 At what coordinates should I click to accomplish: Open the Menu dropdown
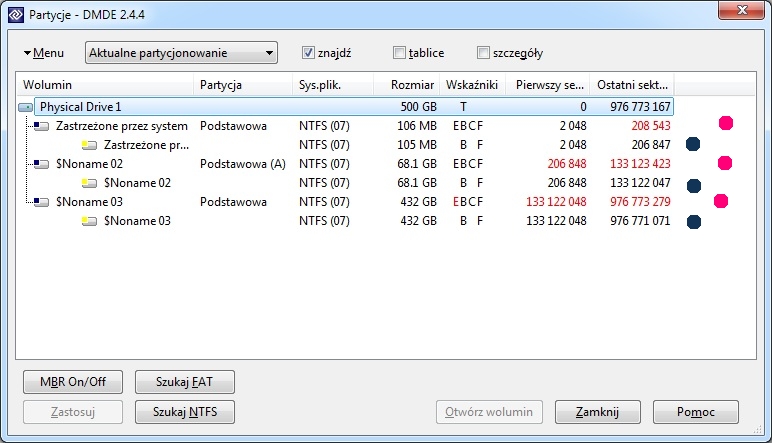pyautogui.click(x=44, y=53)
